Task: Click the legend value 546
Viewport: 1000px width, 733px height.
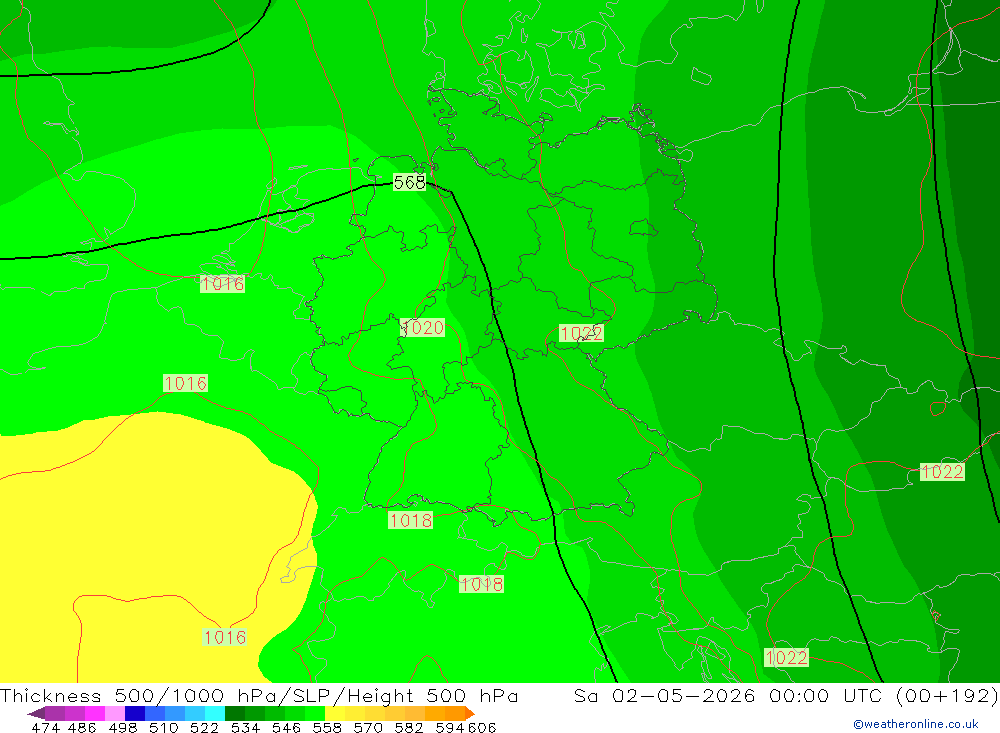Action: (x=286, y=727)
